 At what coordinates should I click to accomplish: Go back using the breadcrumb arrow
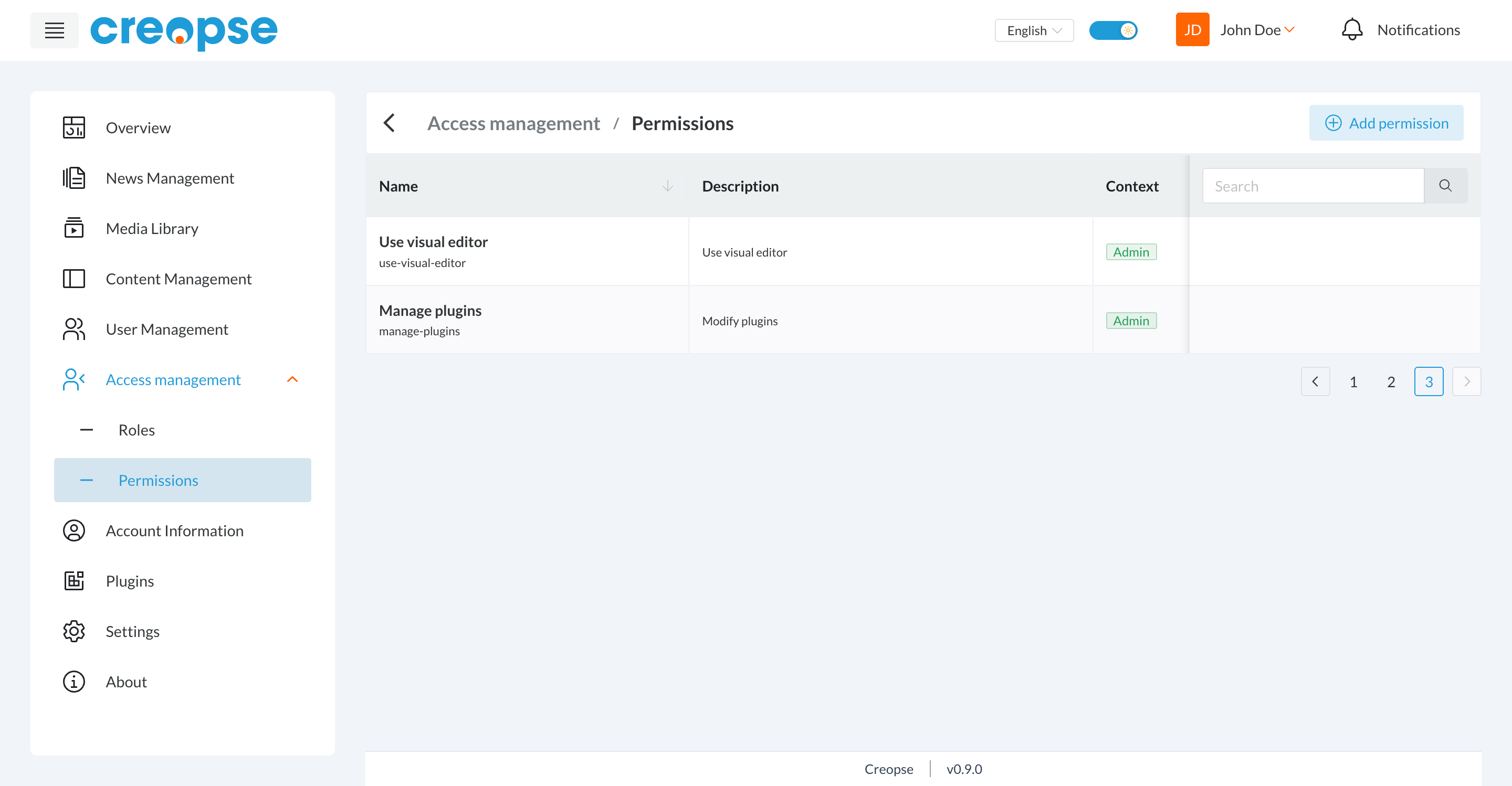[389, 123]
